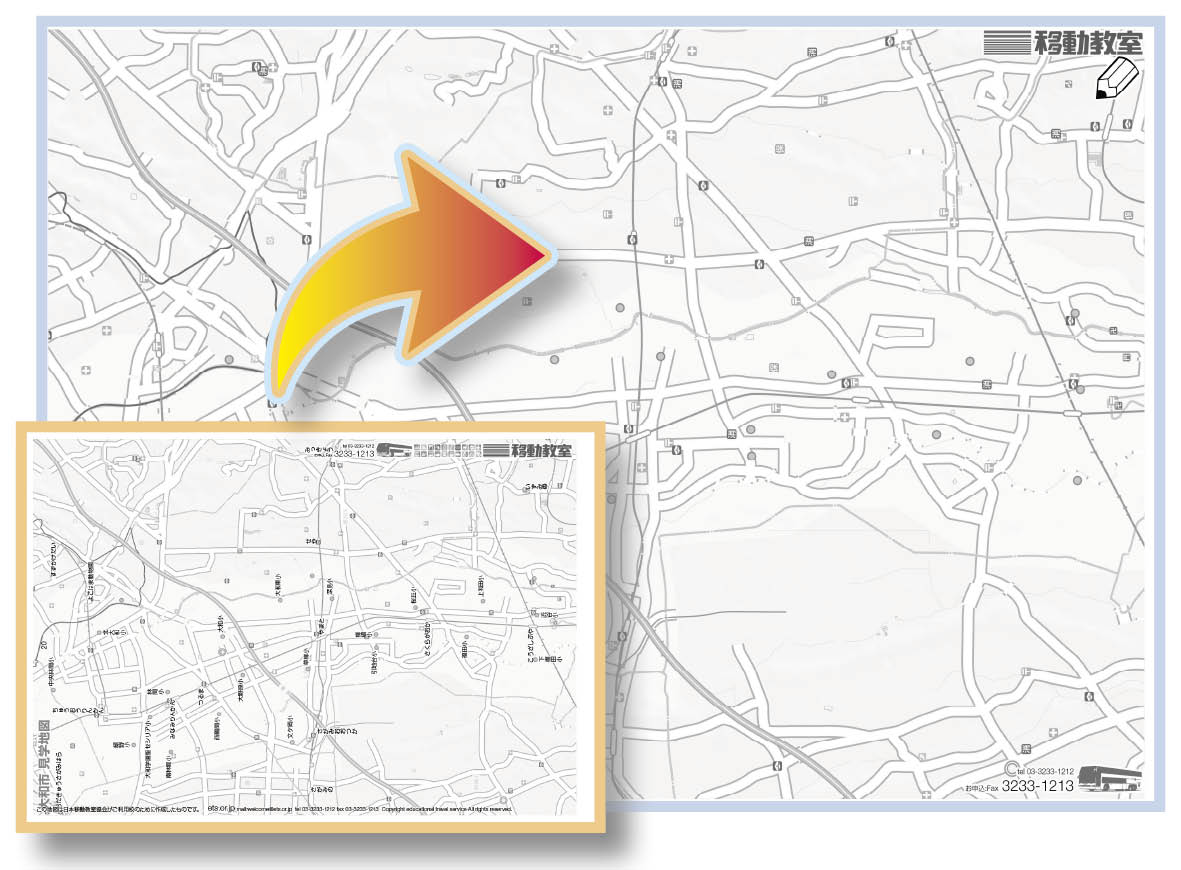Click the bus illustration in the large map corner
The image size is (1181, 870).
[1109, 779]
